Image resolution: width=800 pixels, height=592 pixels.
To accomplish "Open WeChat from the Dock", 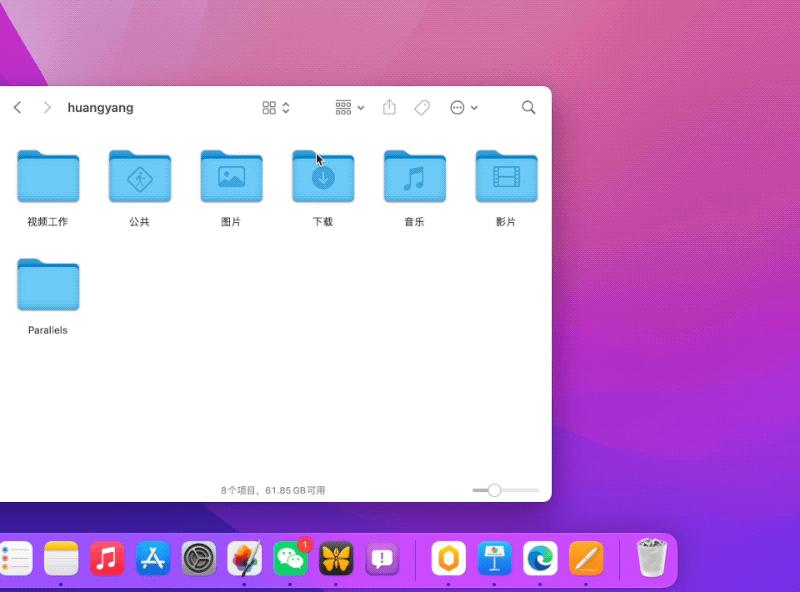I will click(x=290, y=560).
